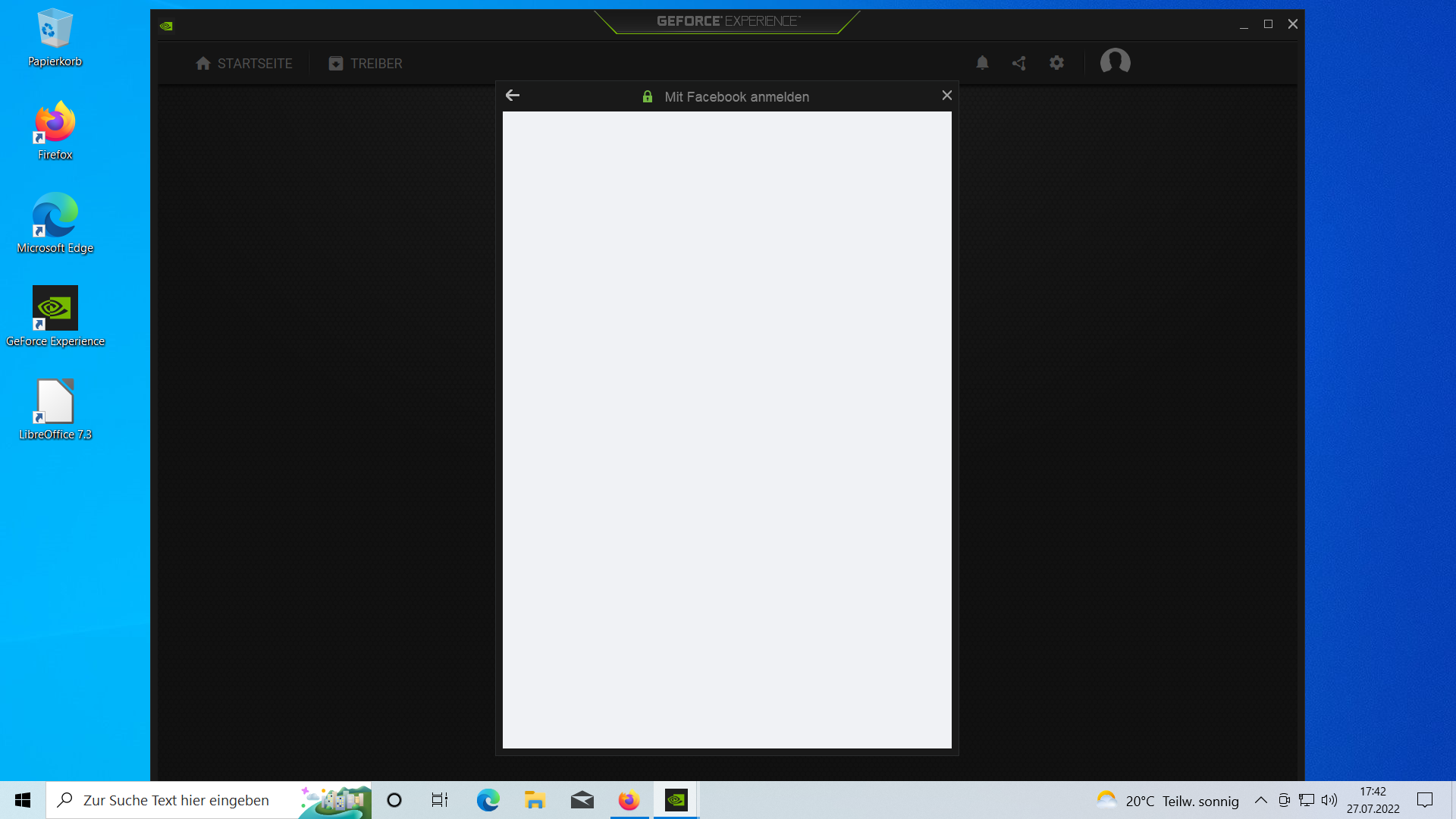Open Firefox from the taskbar
This screenshot has height=819, width=1456.
pos(629,800)
